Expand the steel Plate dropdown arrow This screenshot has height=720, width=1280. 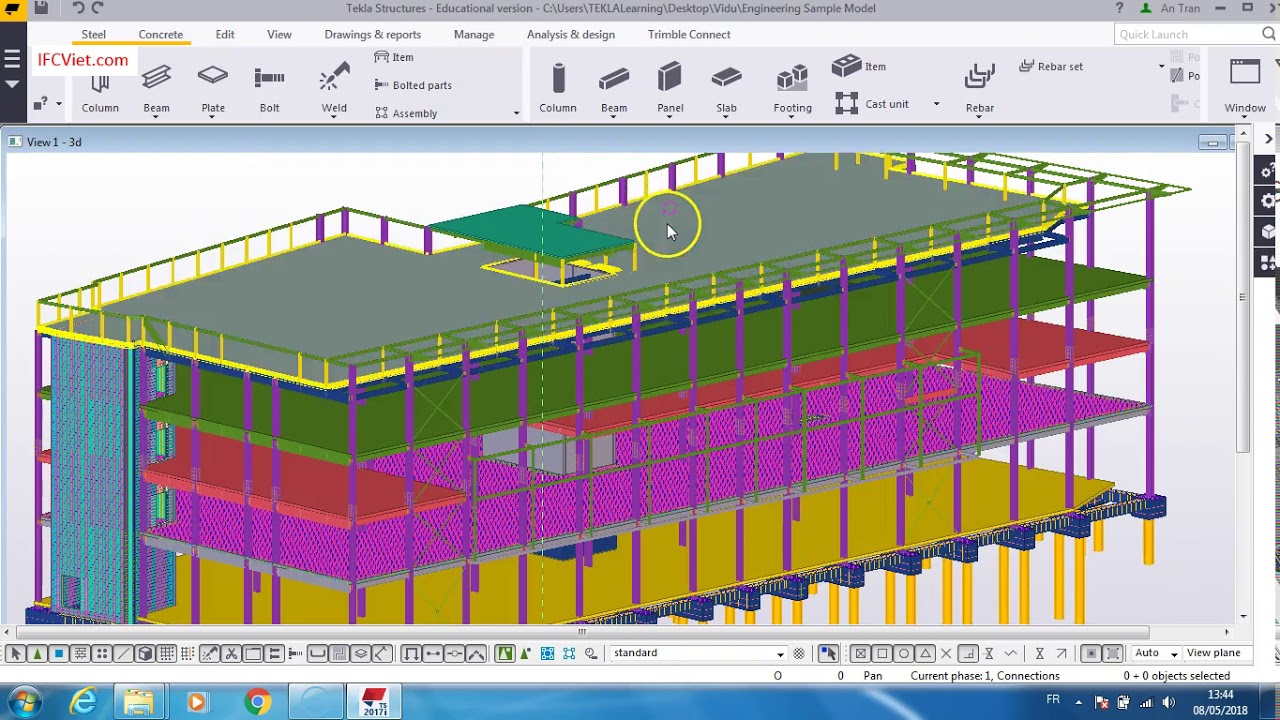pyautogui.click(x=213, y=117)
